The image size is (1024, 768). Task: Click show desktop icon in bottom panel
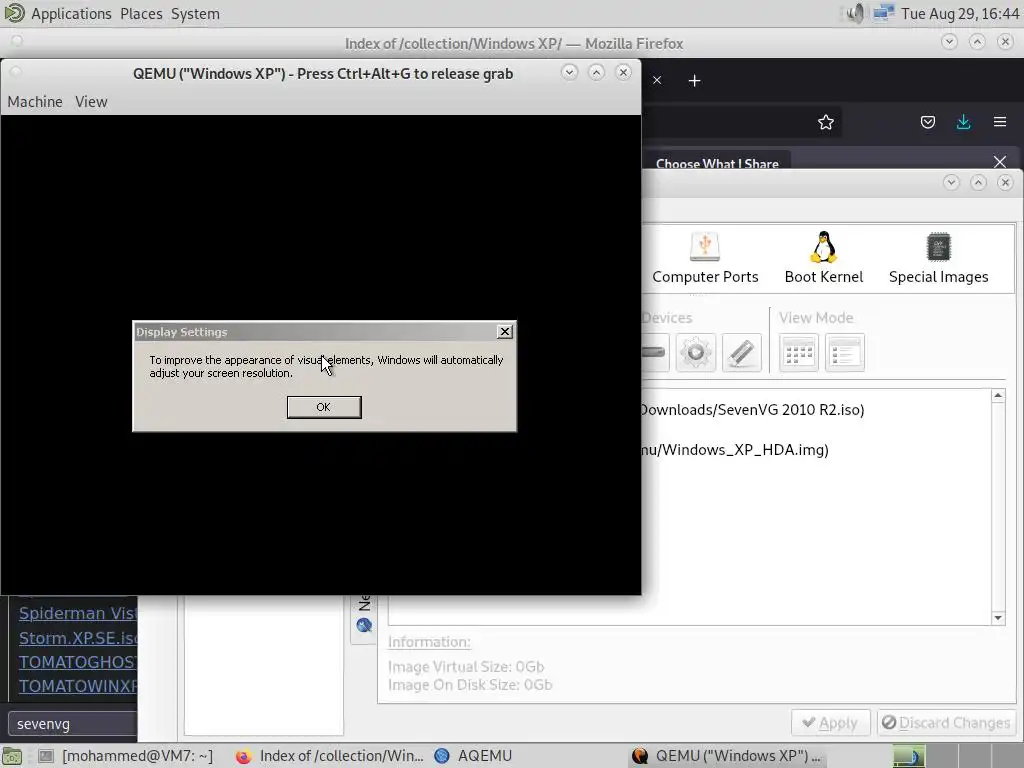pyautogui.click(x=12, y=756)
